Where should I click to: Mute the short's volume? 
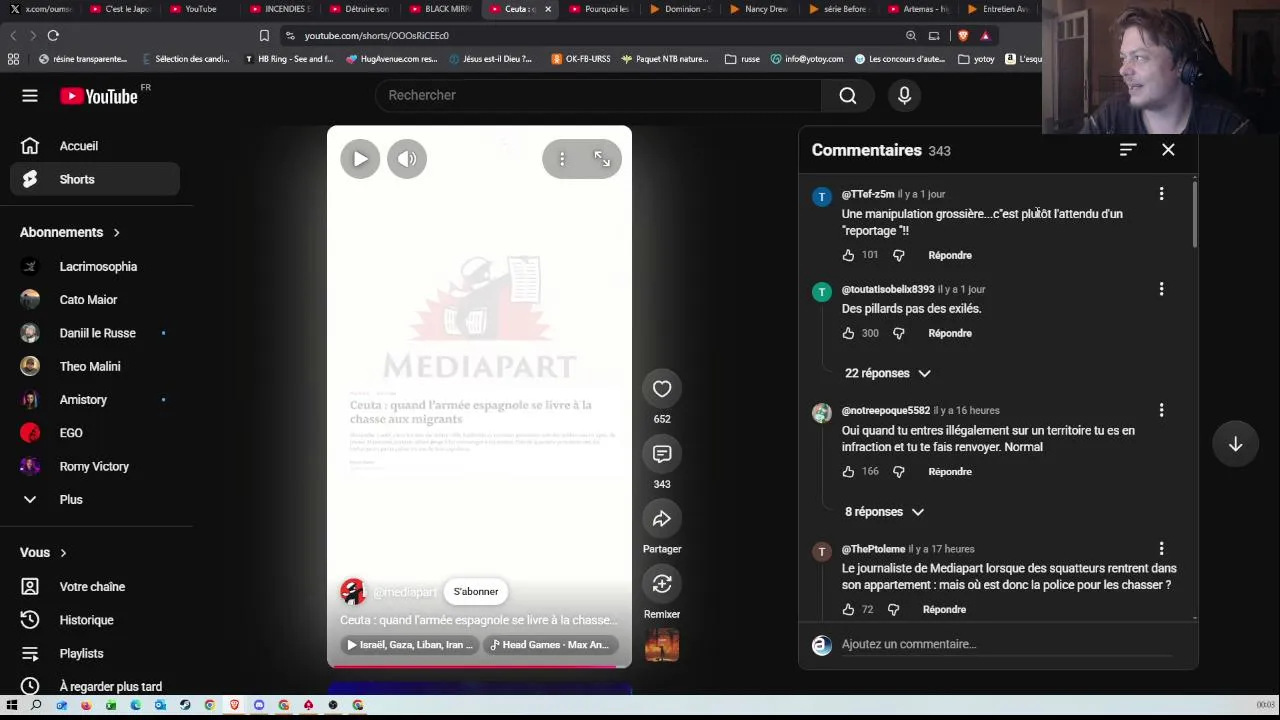407,159
